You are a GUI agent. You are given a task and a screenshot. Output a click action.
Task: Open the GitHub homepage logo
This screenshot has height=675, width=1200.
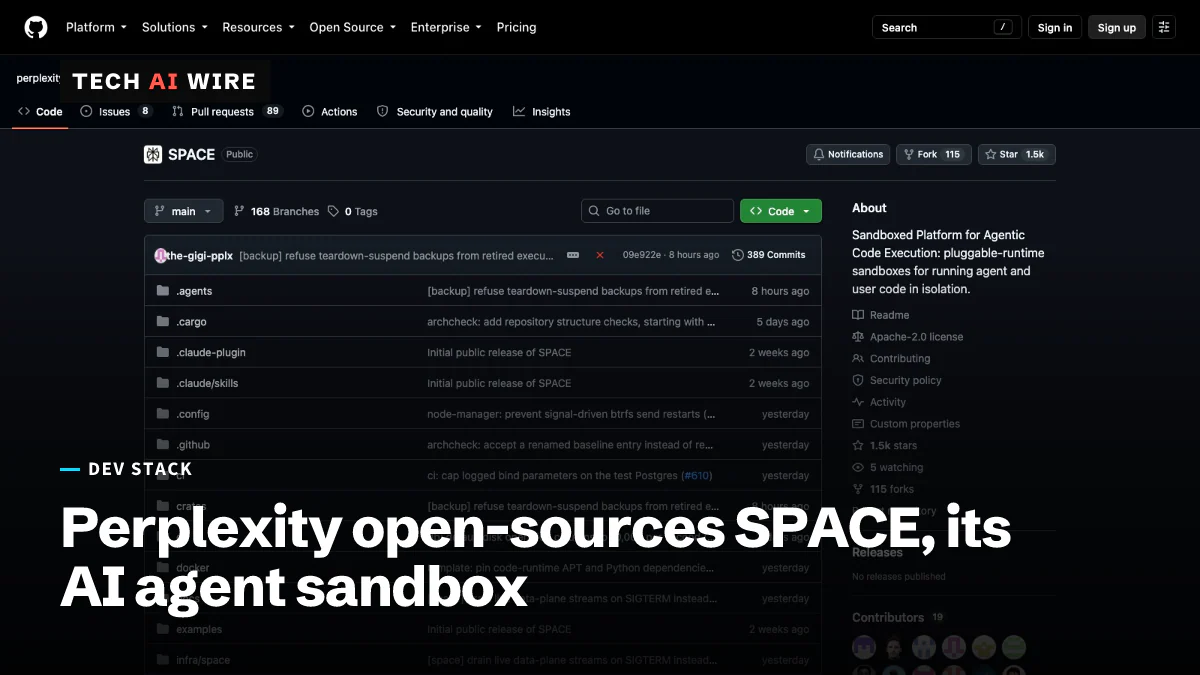point(36,27)
